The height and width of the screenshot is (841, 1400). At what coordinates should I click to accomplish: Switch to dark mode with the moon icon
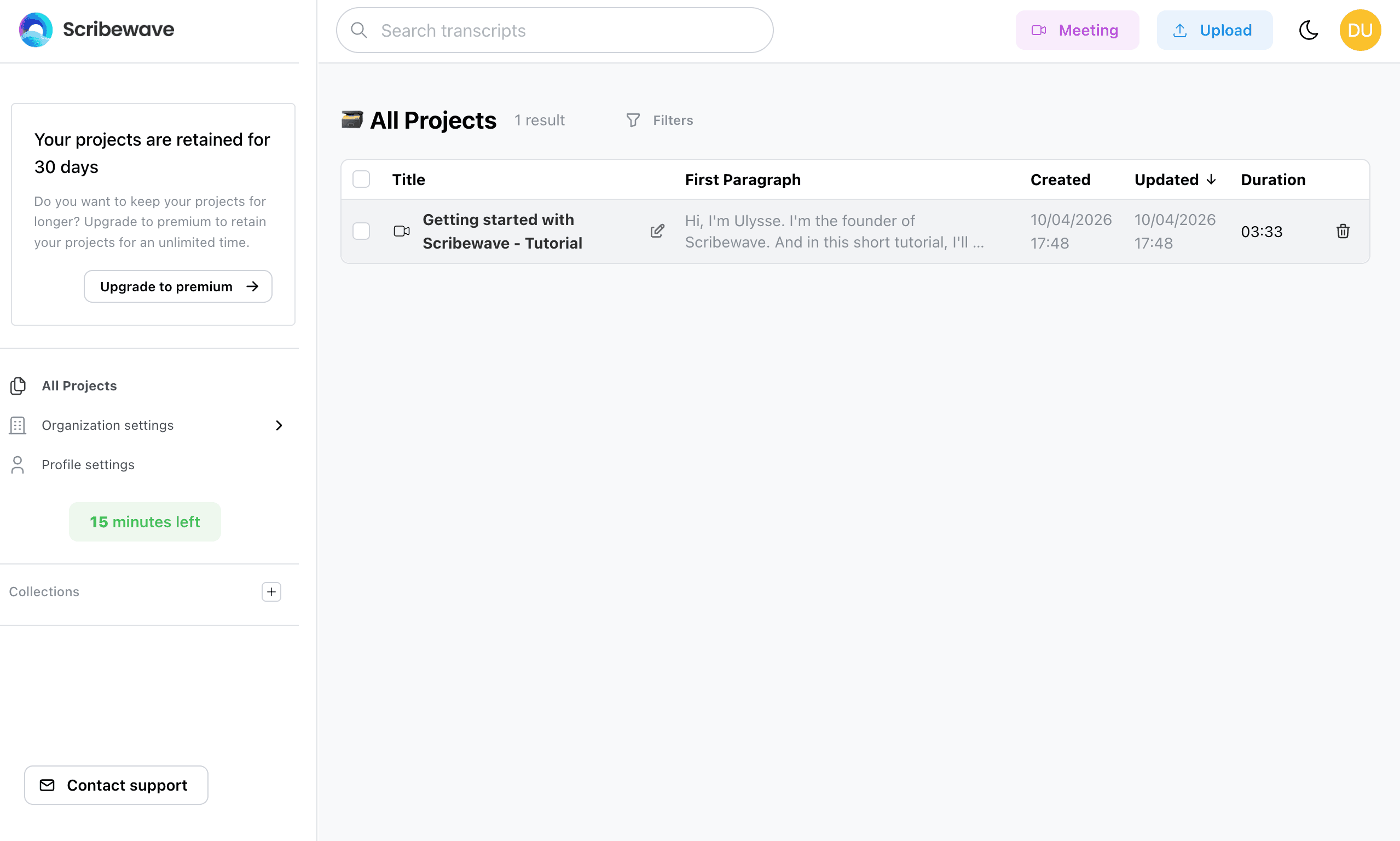click(1308, 30)
